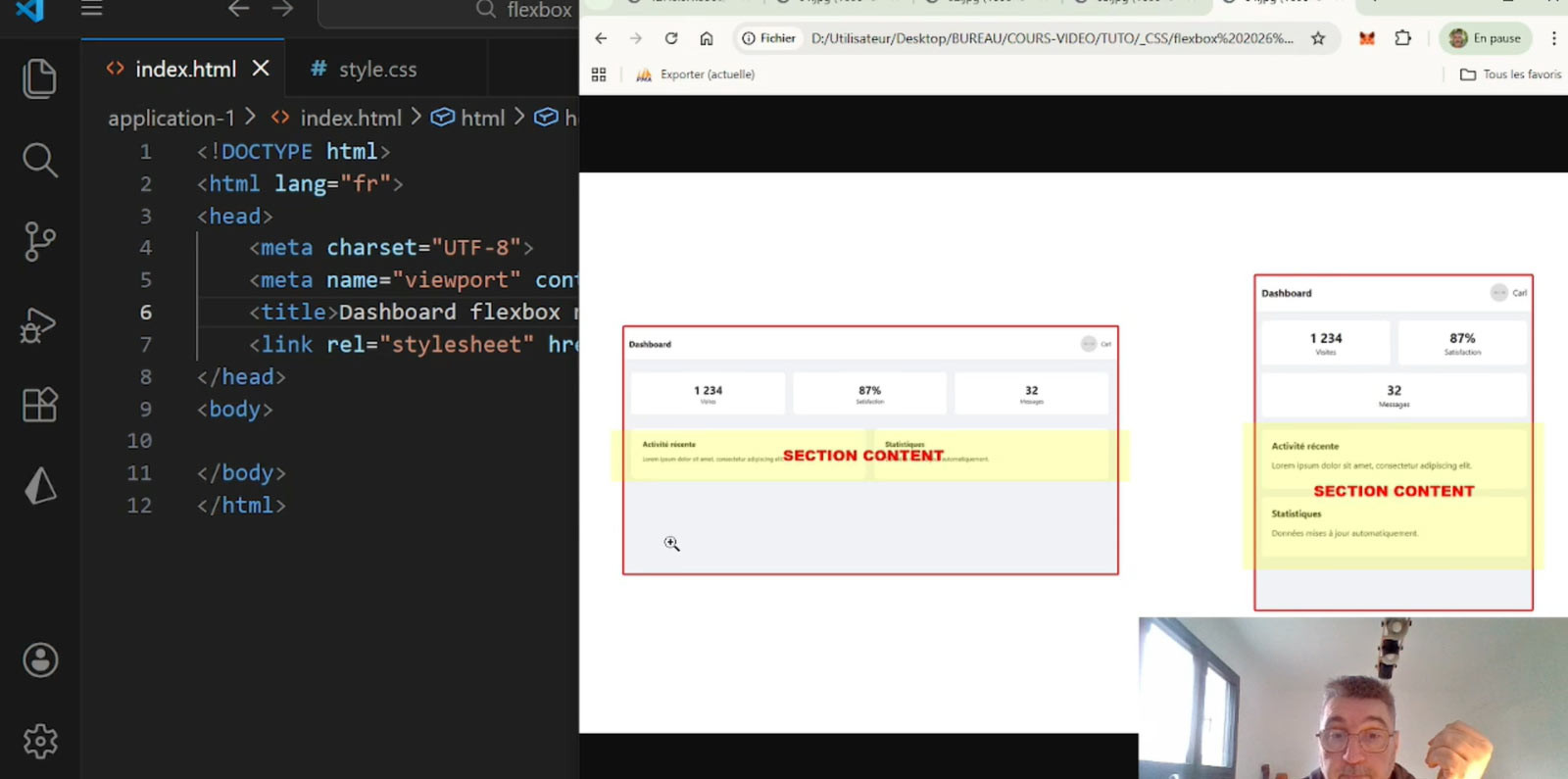Open the Tous les favoris folder
1568x779 pixels.
[1510, 74]
